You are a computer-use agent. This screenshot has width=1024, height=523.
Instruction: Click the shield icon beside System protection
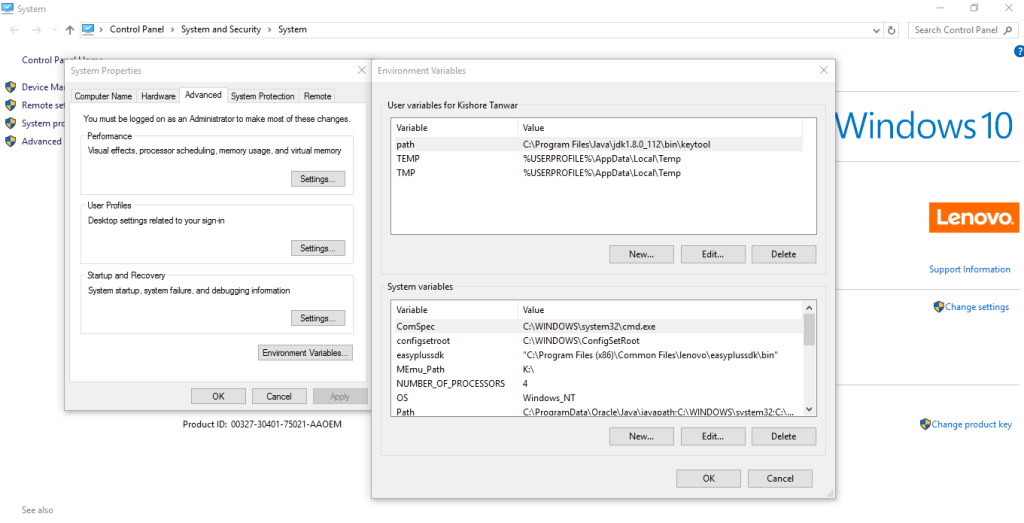[10, 123]
